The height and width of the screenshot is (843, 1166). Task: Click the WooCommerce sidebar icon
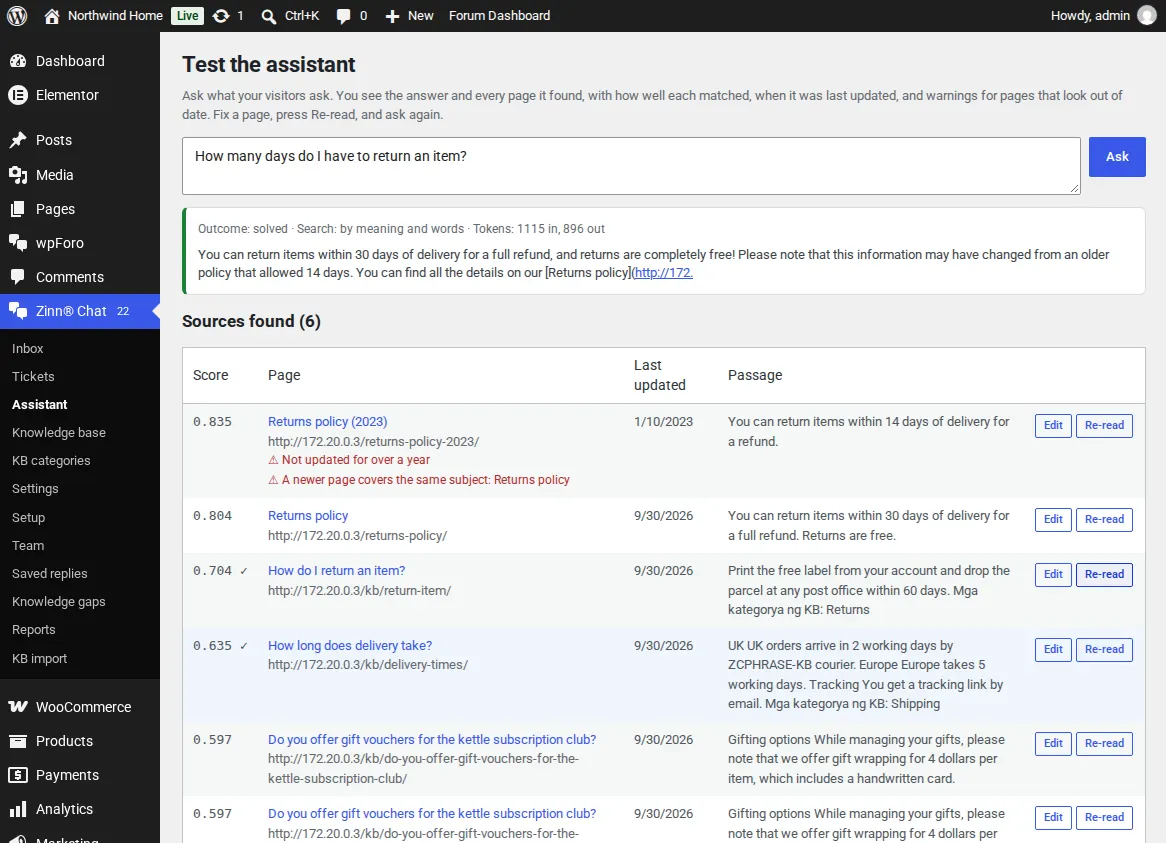[18, 707]
